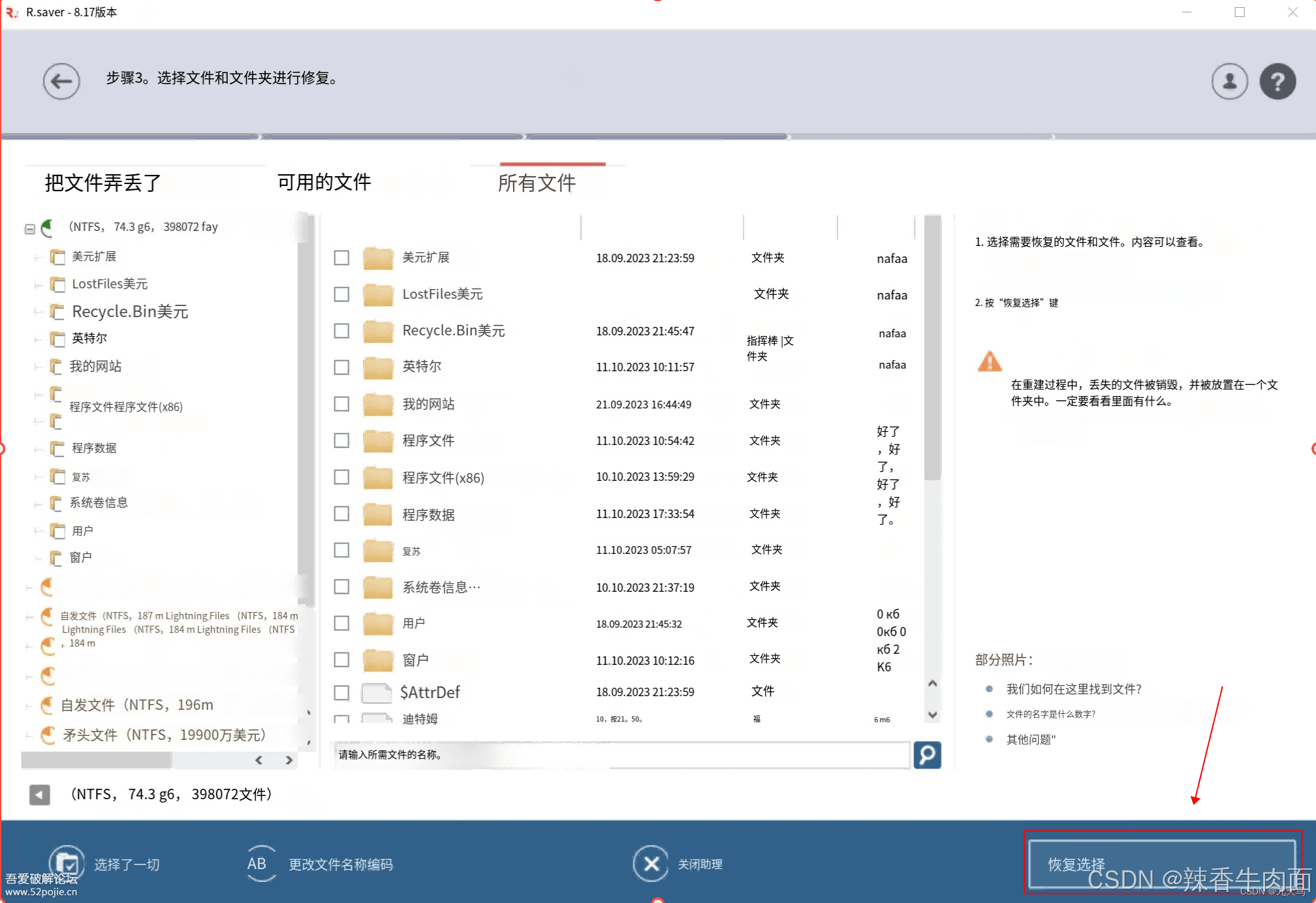Screen dimensions: 1316x903
Task: Click the warning triangle icon
Action: coord(990,361)
